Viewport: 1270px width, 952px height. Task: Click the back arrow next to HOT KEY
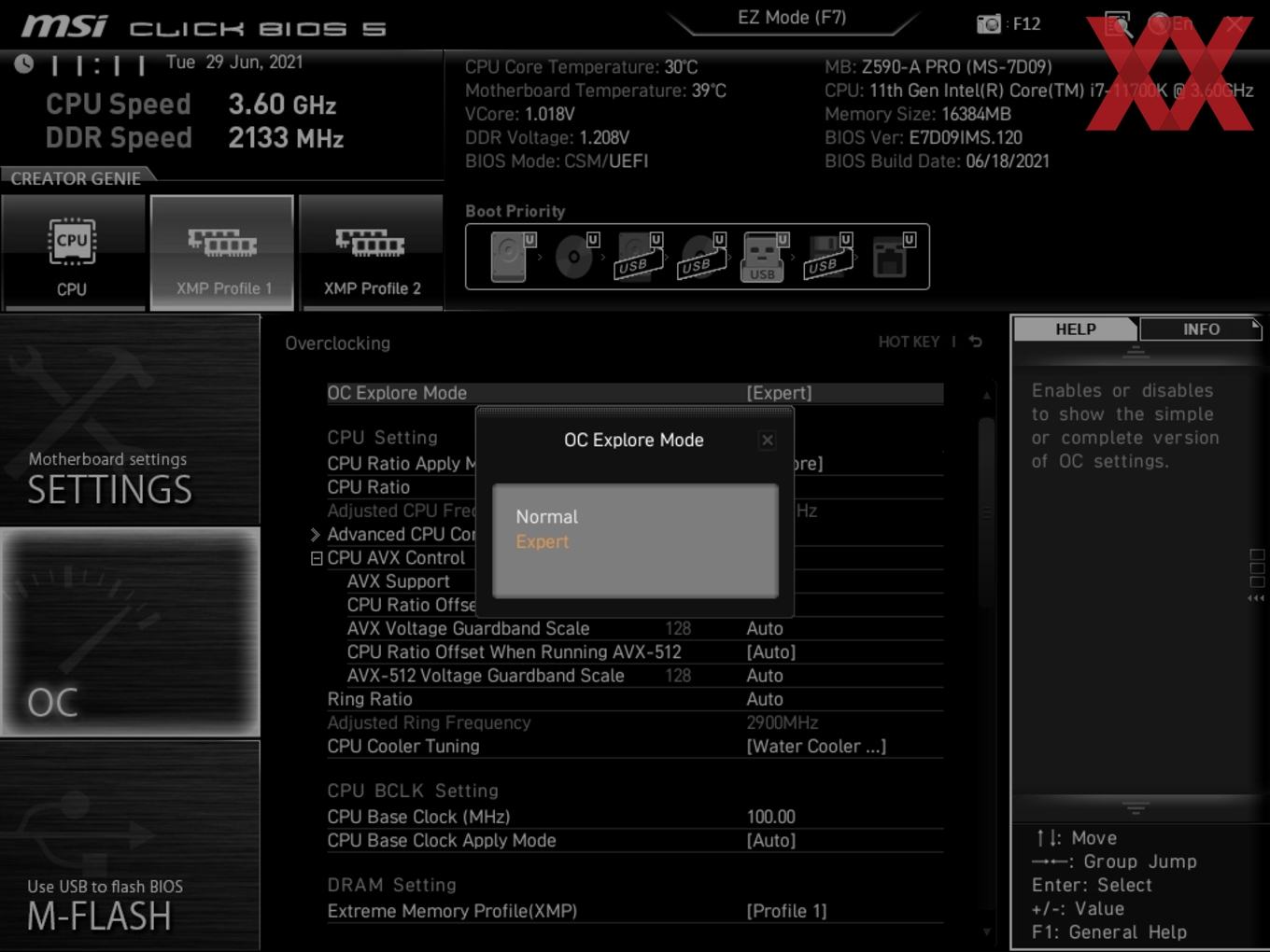[x=975, y=342]
